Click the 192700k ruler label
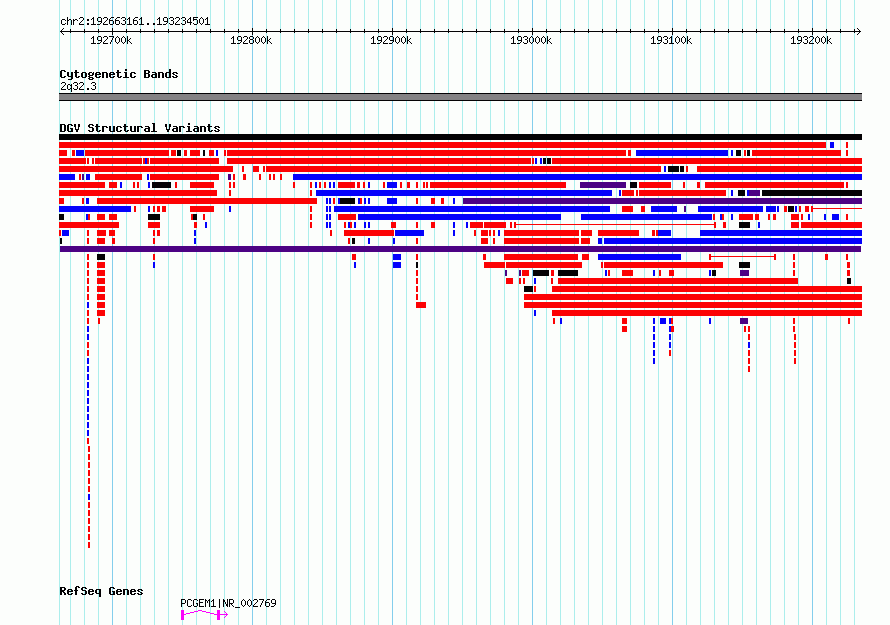The image size is (890, 625). coord(111,40)
